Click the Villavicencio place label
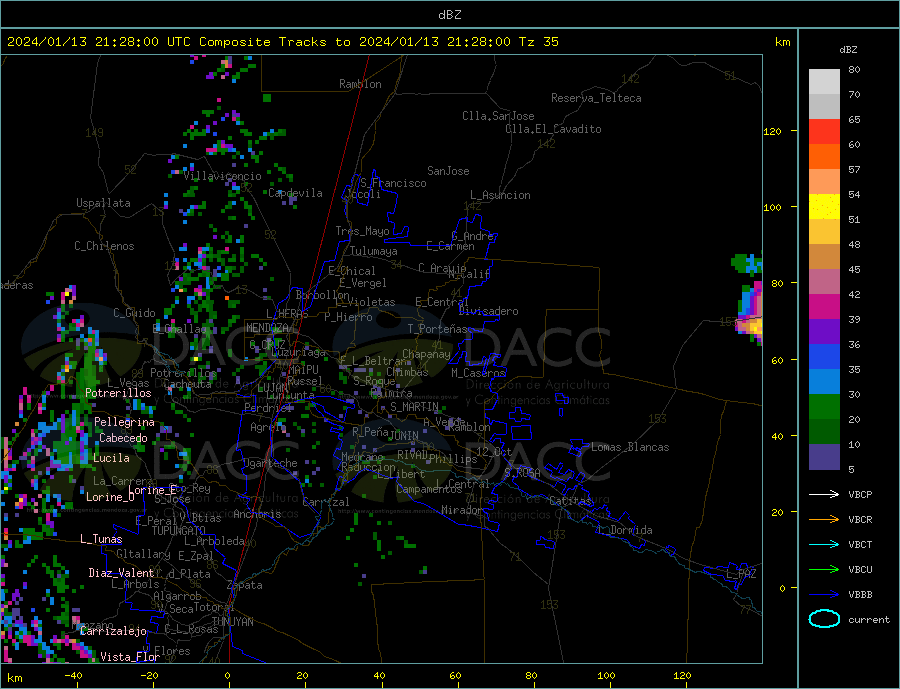This screenshot has width=900, height=689. [222, 176]
